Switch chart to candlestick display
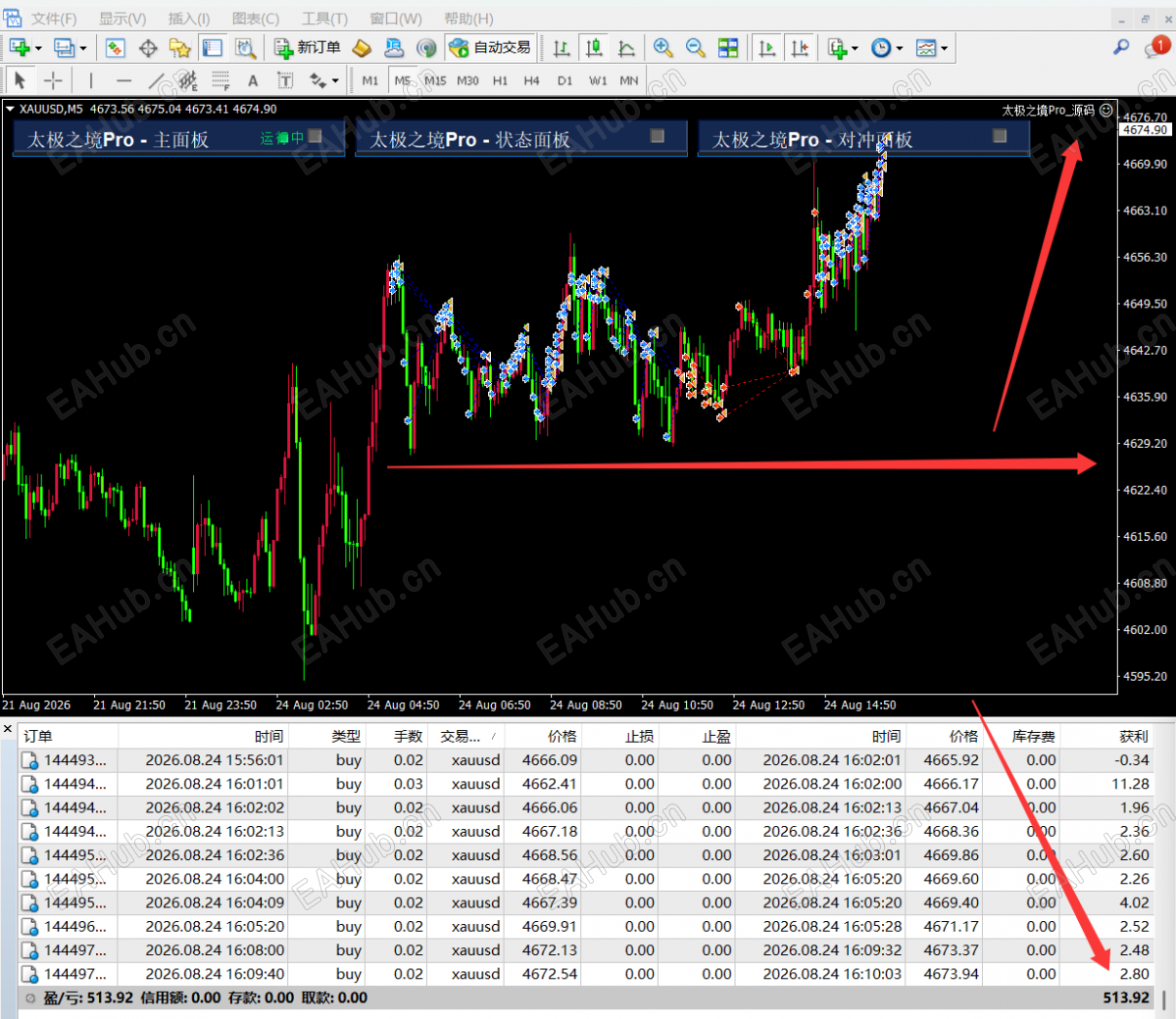1176x1019 pixels. pos(594,48)
